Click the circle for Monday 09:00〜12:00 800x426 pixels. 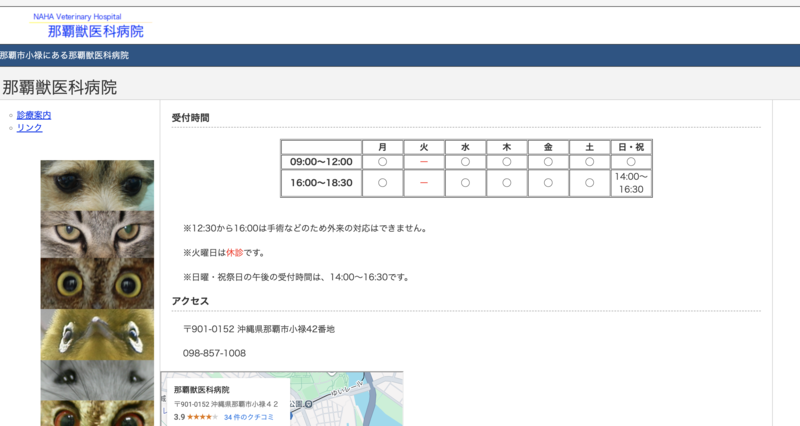coord(382,162)
